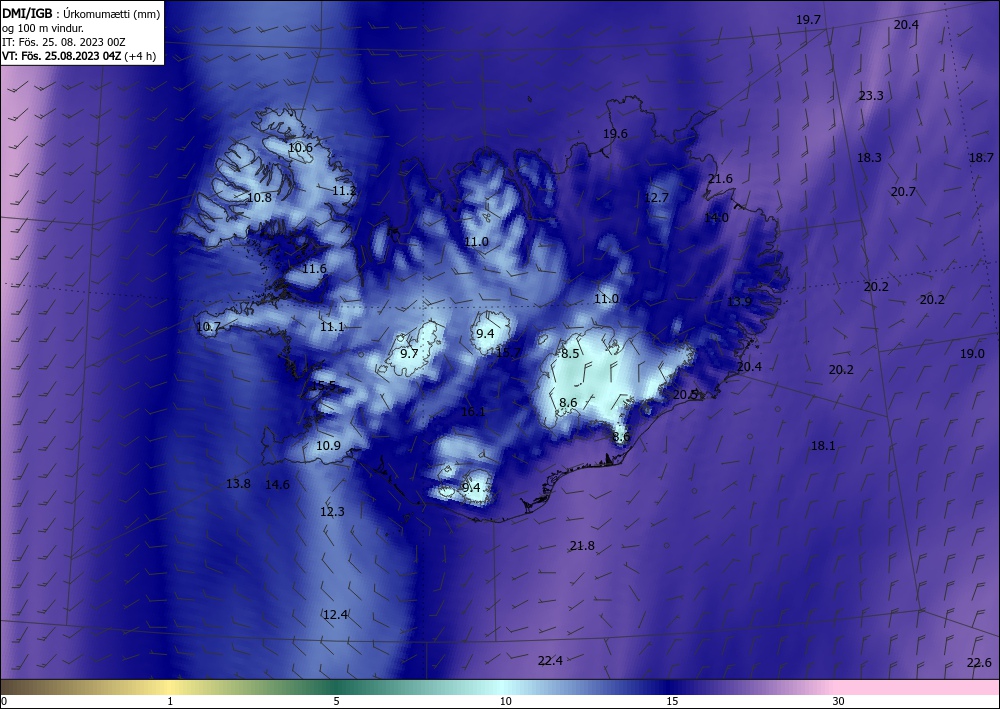Click the 12.3 value on the map
Viewport: 1000px width, 709px height.
pyautogui.click(x=332, y=511)
